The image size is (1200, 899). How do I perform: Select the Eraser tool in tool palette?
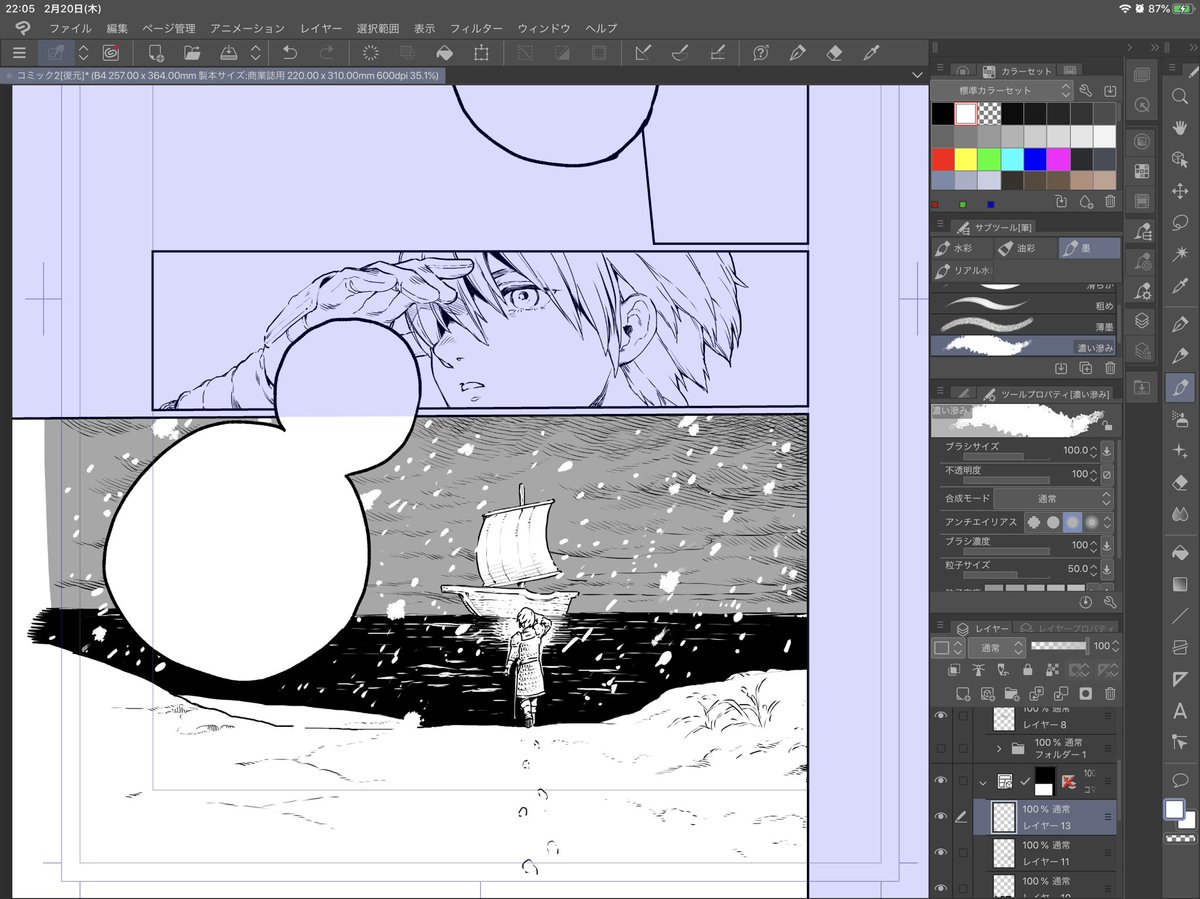click(x=1179, y=483)
